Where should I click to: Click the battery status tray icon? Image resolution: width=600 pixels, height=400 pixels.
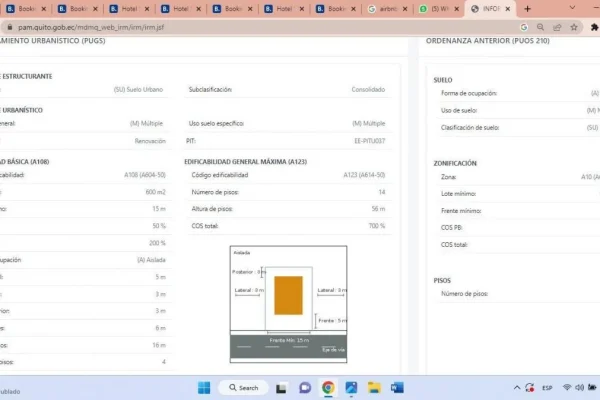[x=593, y=387]
